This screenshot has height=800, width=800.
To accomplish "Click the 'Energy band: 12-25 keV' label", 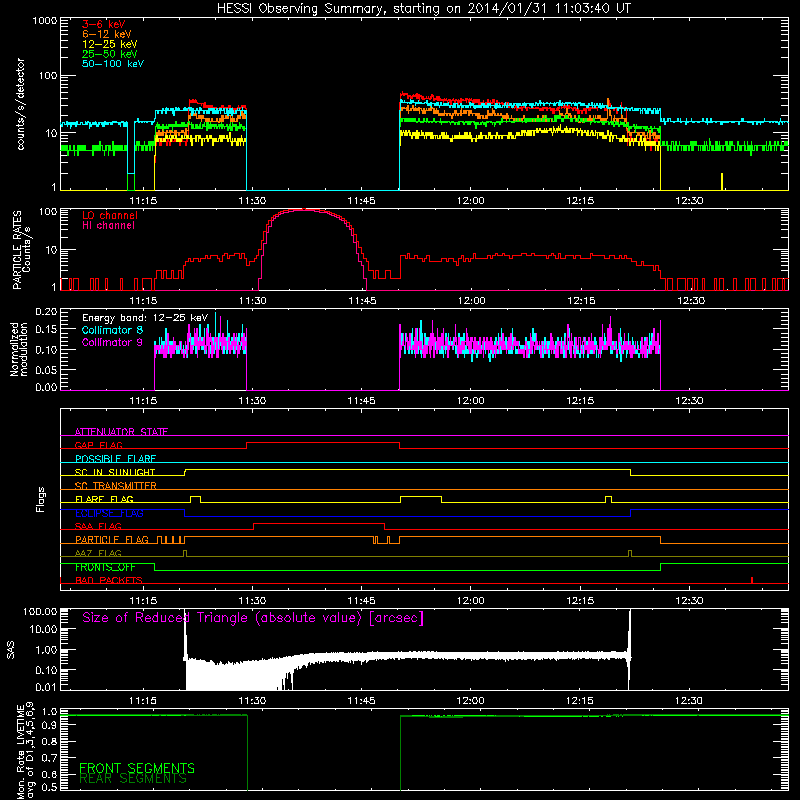I will pyautogui.click(x=145, y=318).
